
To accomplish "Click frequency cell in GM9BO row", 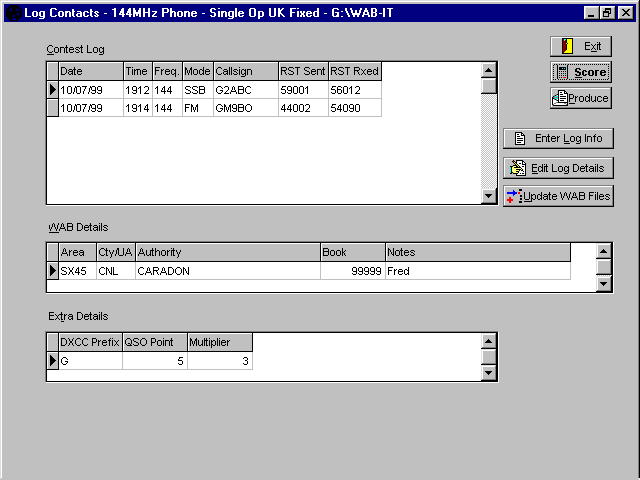I will coord(167,108).
